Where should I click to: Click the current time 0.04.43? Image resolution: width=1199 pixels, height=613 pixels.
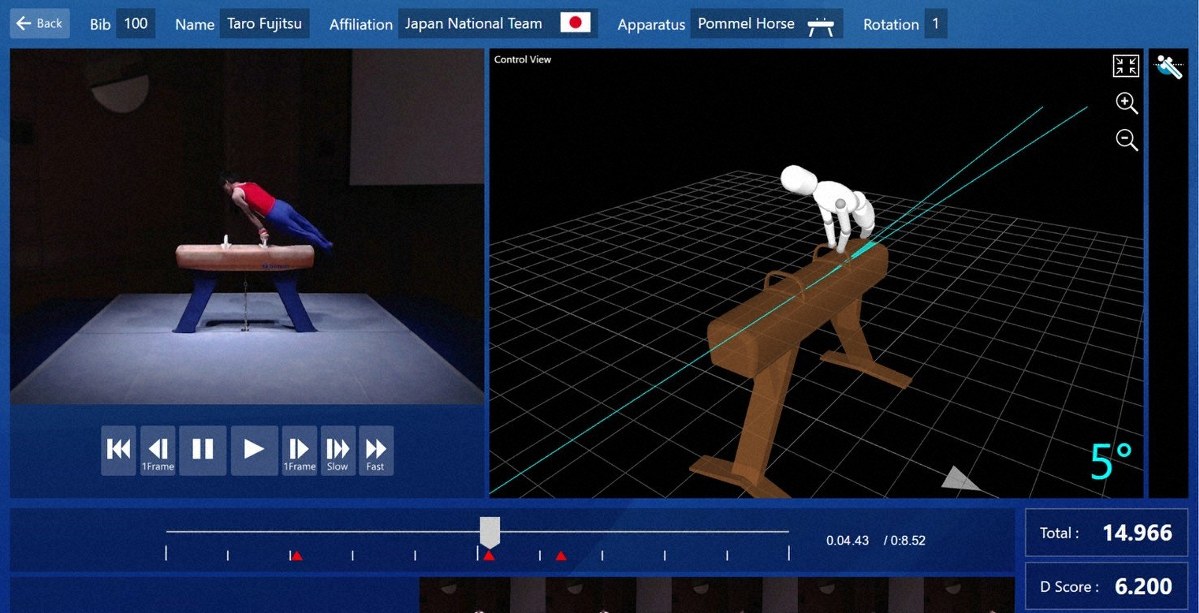847,540
